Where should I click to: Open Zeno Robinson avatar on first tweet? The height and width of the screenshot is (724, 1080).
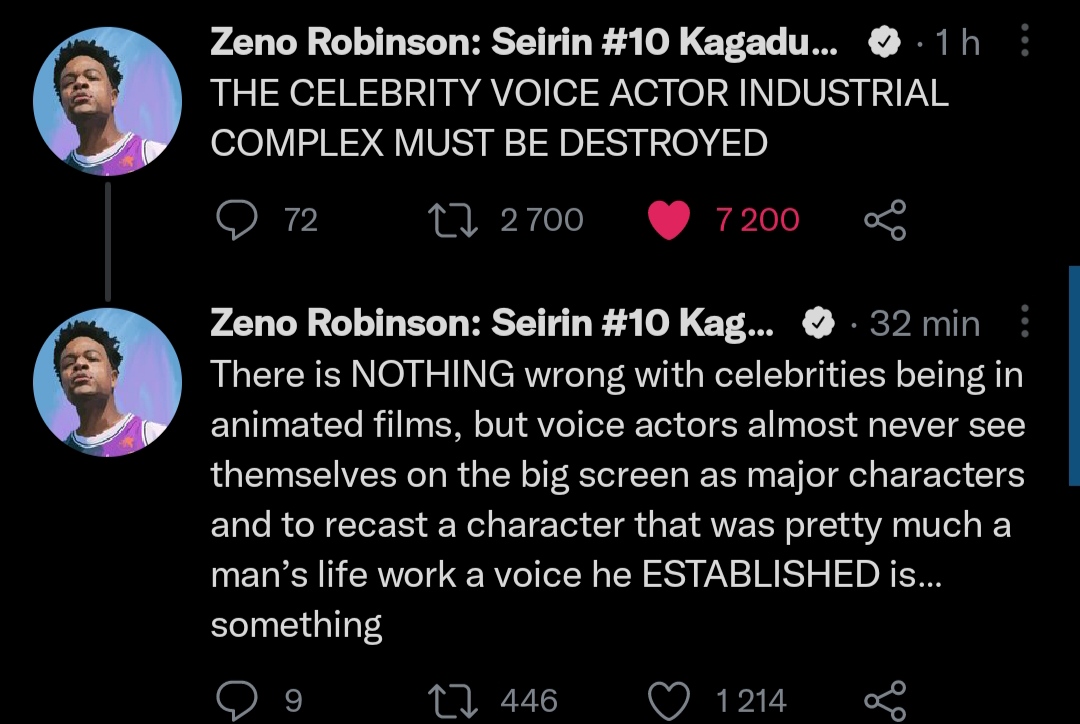(x=107, y=101)
